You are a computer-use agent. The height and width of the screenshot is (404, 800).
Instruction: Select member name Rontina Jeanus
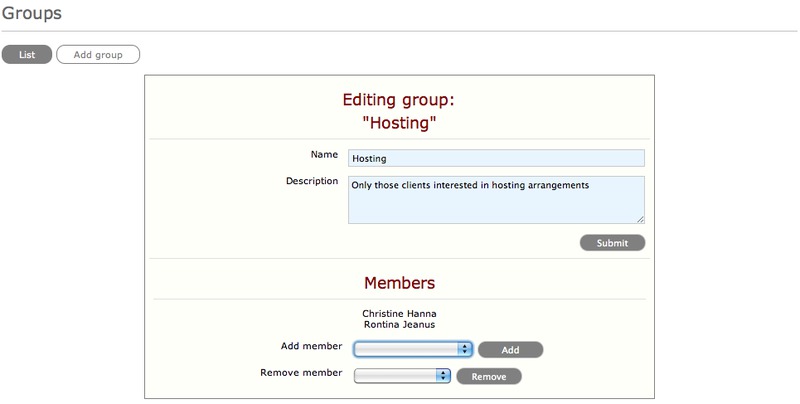pos(399,324)
